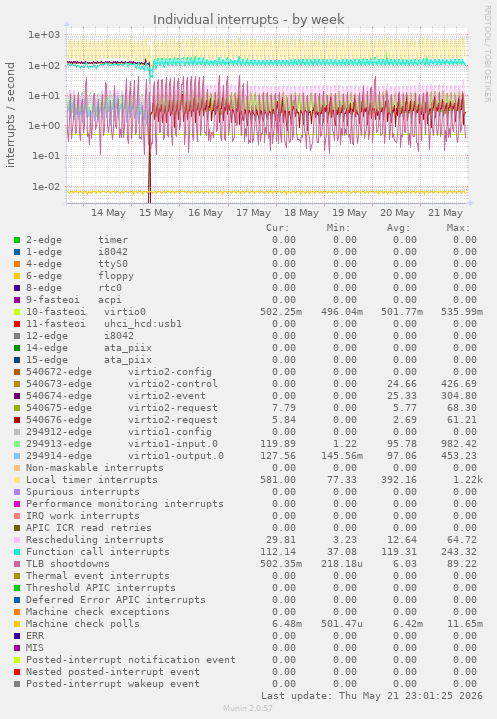Viewport: 497px width, 719px height.
Task: Click the Machine check polls legend swatch
Action: [17, 624]
